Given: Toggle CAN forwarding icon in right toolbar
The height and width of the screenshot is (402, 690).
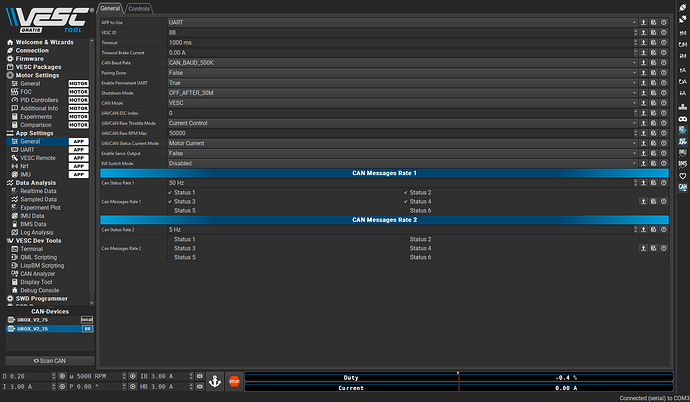Looking at the screenshot, I should (682, 187).
